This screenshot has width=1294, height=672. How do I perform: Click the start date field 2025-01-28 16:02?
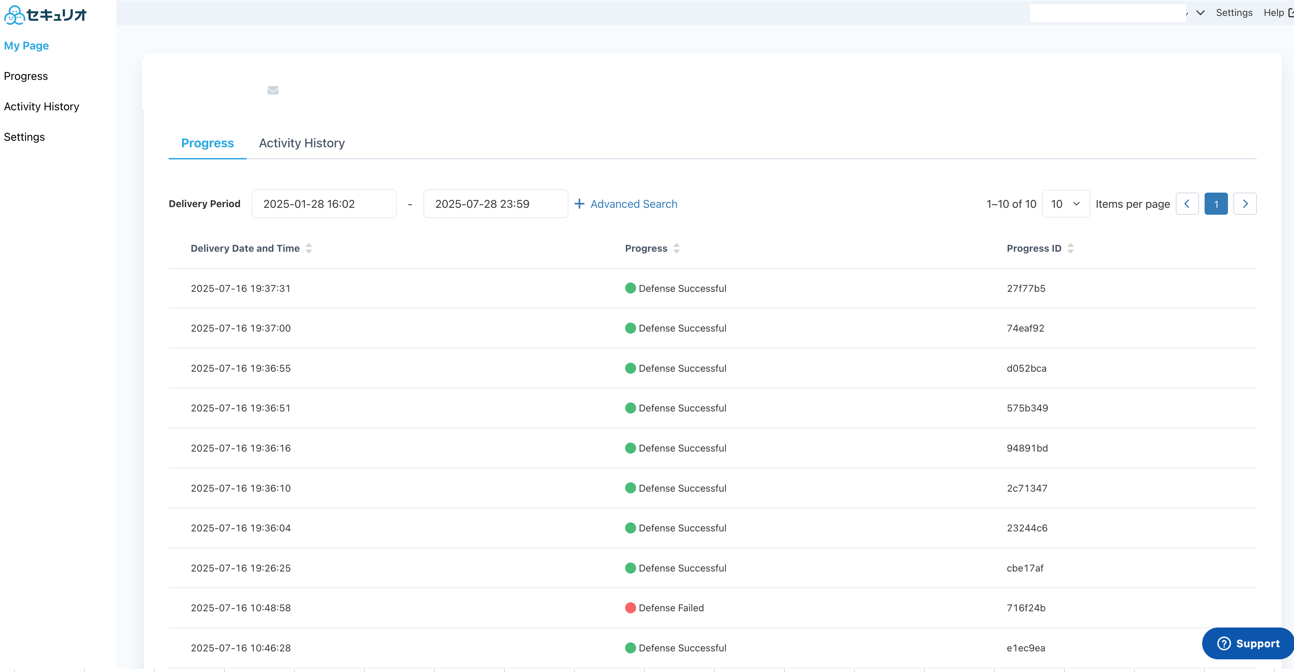(324, 204)
